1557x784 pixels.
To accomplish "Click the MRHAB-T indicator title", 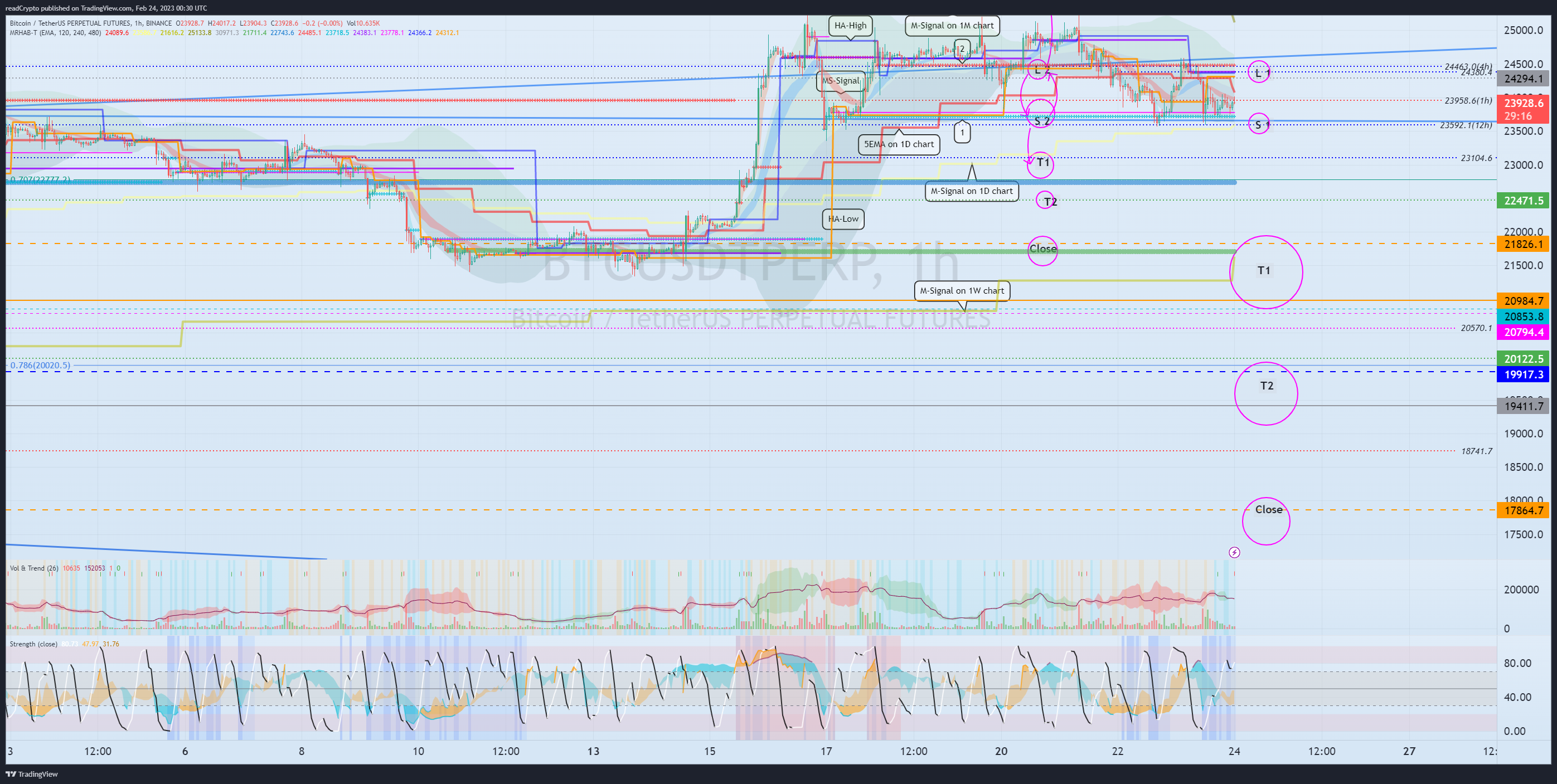I will [55, 33].
